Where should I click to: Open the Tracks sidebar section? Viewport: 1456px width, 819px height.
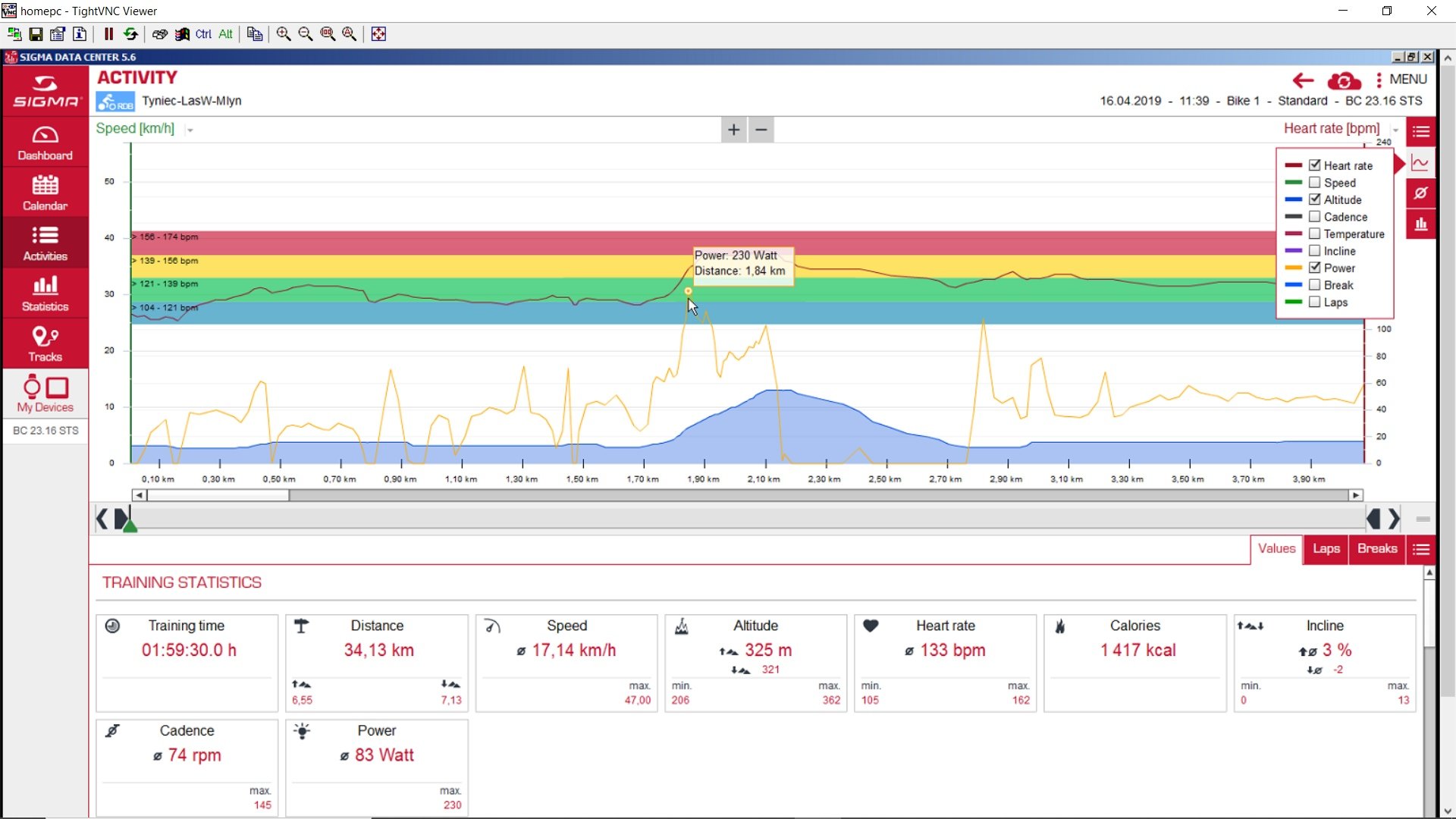pos(45,344)
